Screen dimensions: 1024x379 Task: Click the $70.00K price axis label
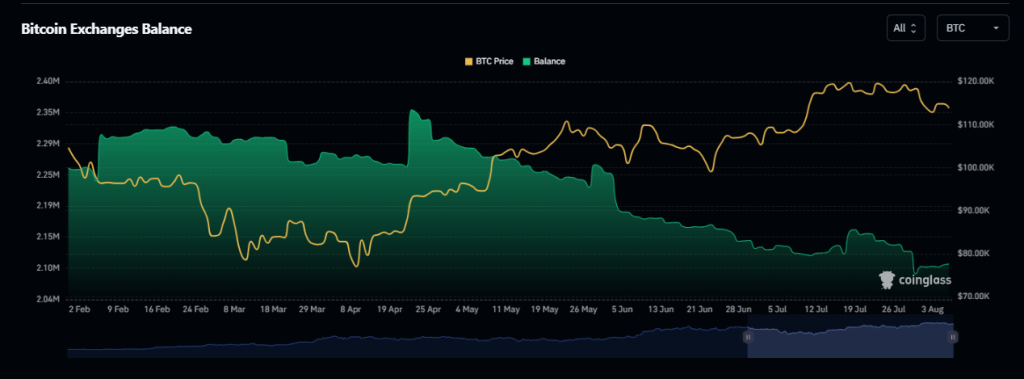tap(975, 297)
